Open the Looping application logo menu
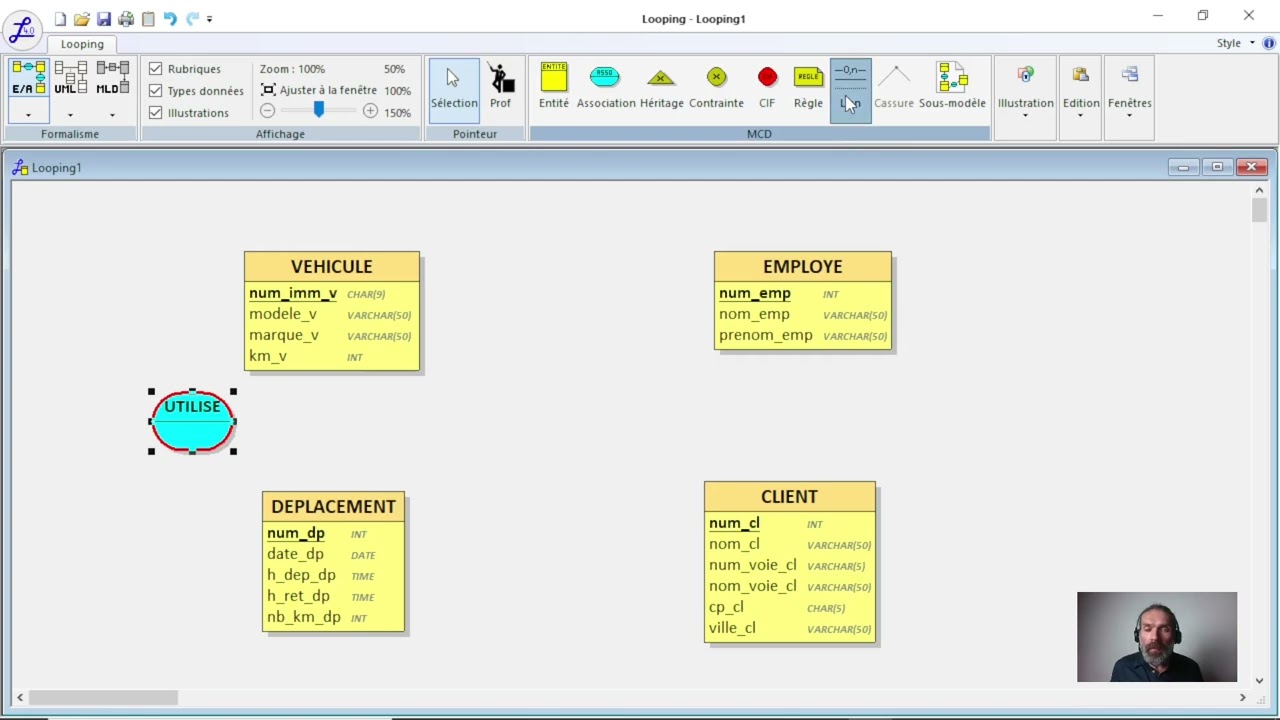The height and width of the screenshot is (720, 1280). (x=22, y=29)
